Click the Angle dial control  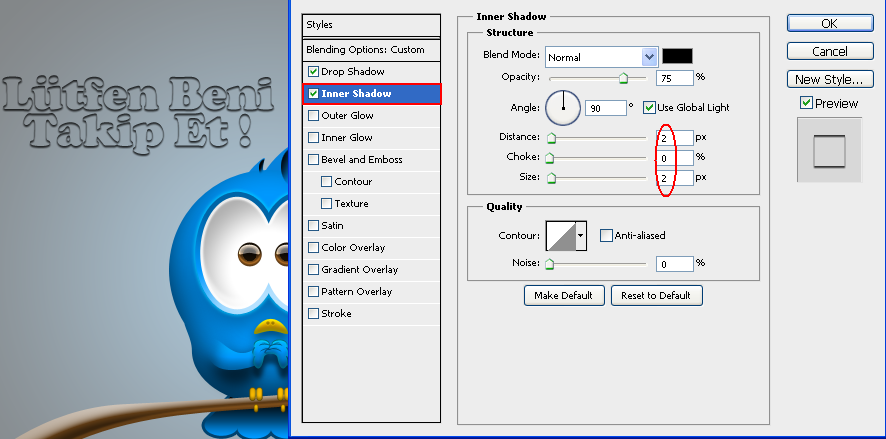pyautogui.click(x=563, y=108)
